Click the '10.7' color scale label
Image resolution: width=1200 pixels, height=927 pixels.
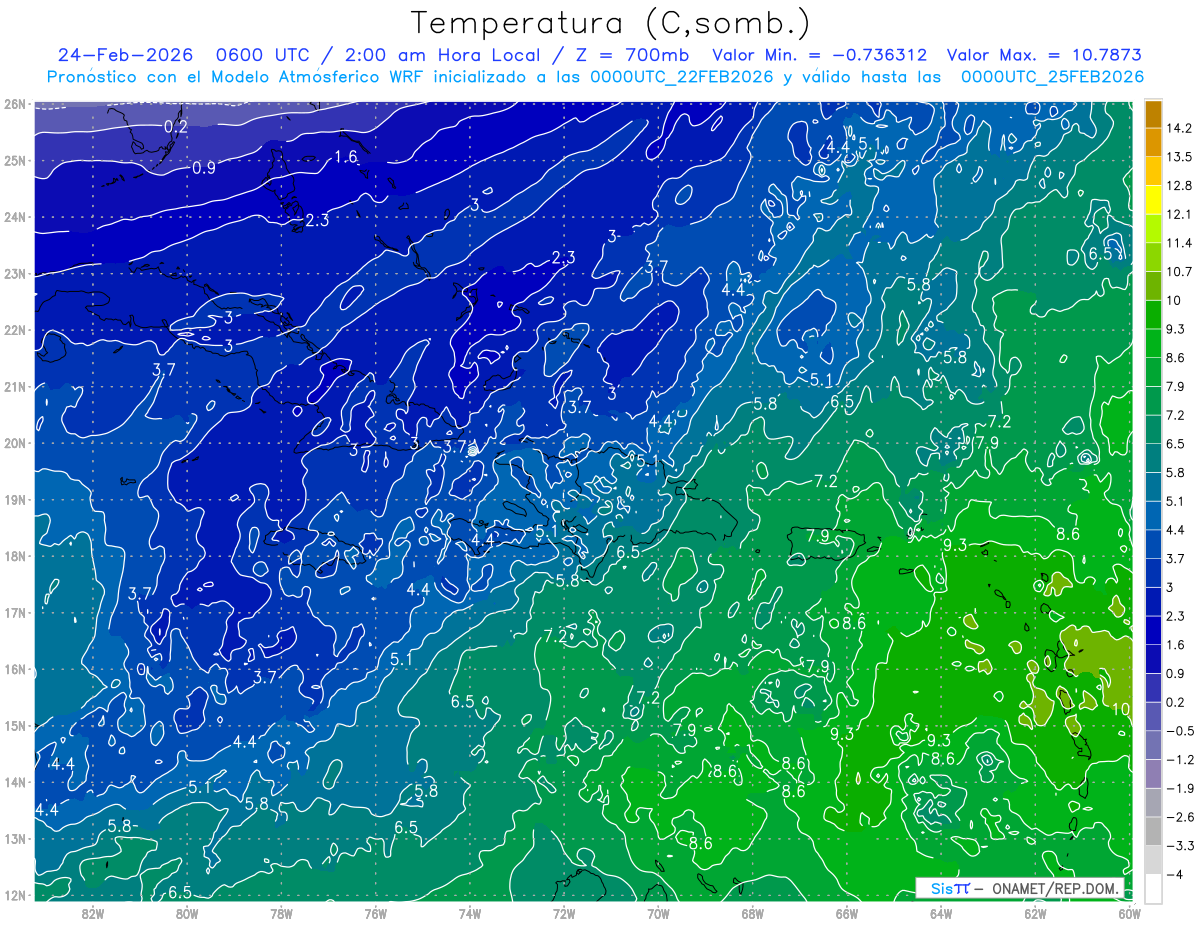[1181, 271]
